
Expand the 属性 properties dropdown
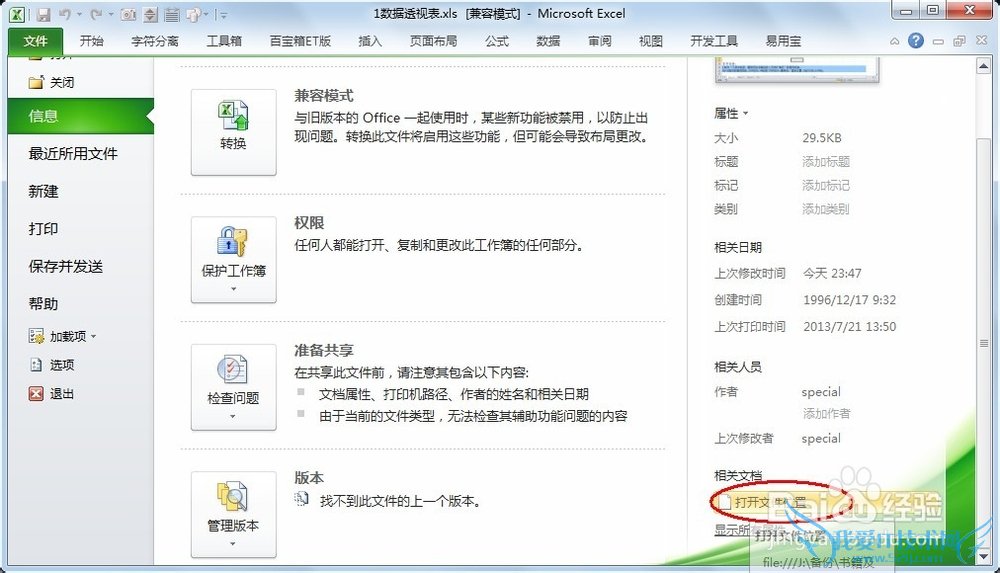(731, 114)
